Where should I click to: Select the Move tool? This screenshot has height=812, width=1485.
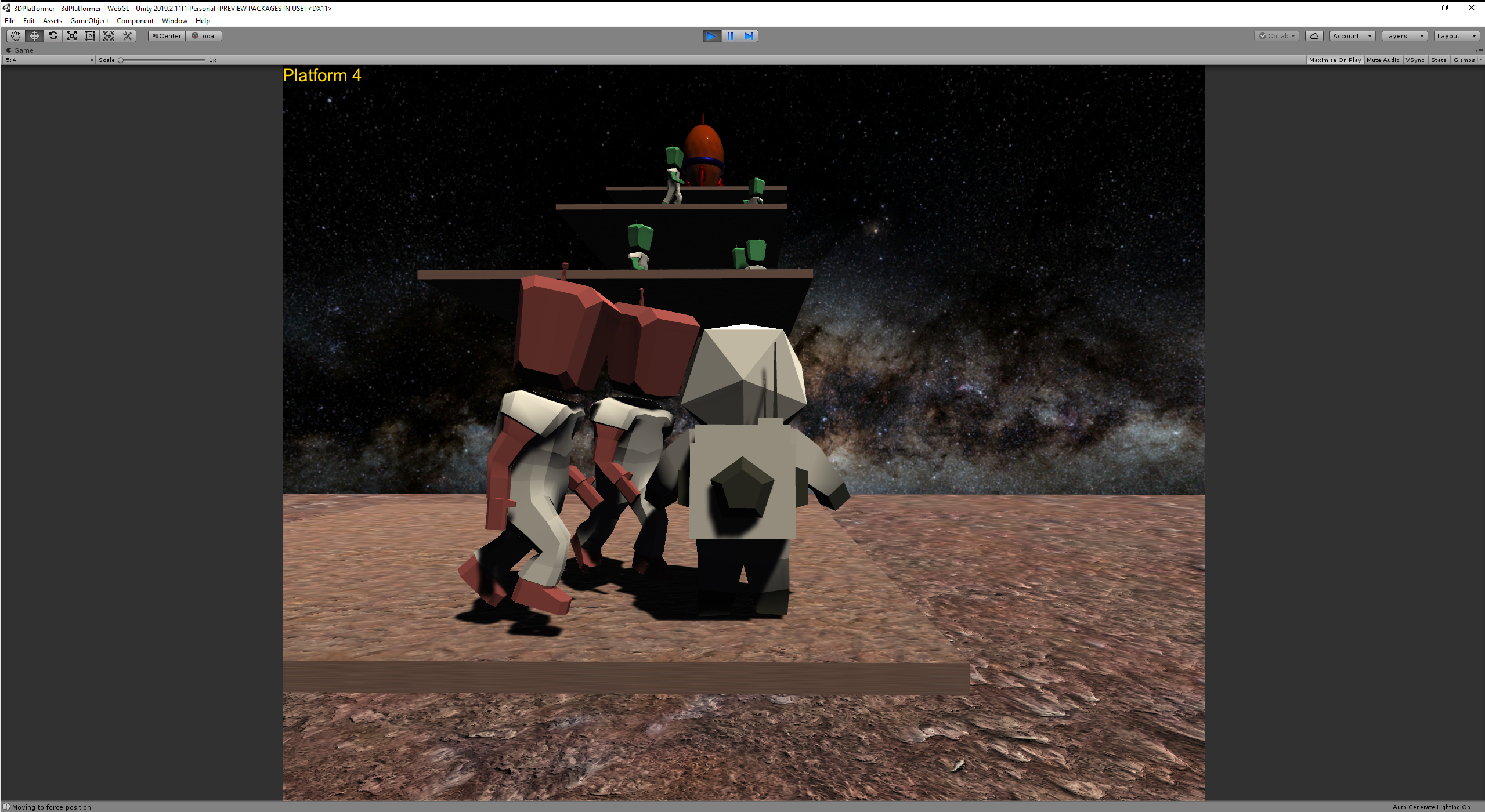[x=34, y=35]
